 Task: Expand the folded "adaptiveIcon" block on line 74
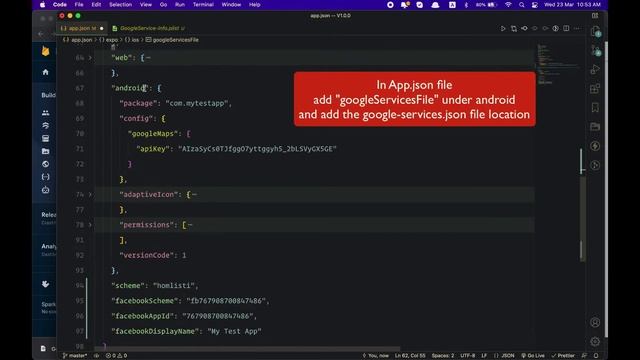tap(90, 194)
